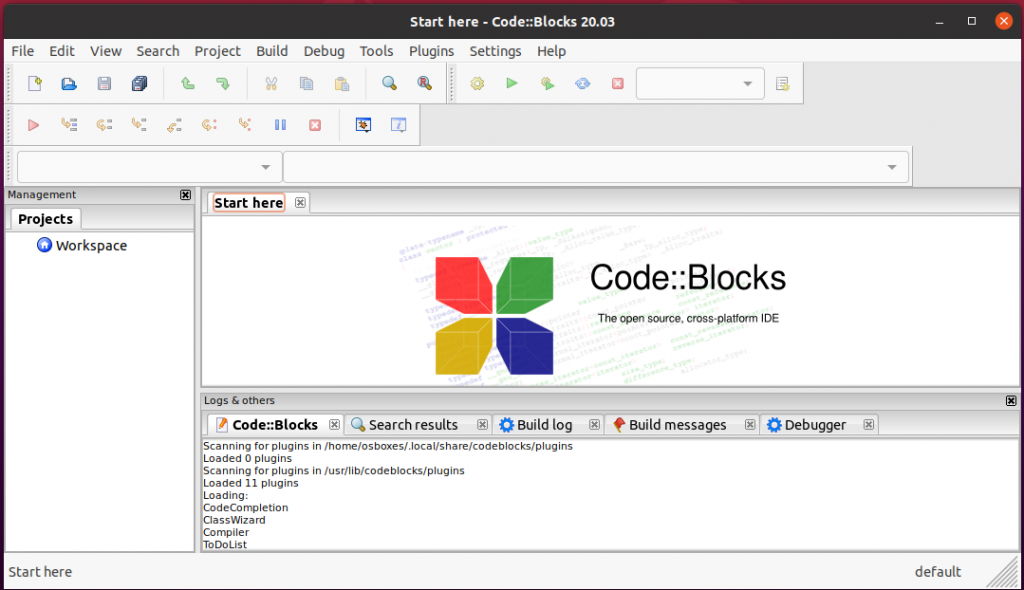
Task: Click the Open file toolbar icon
Action: coord(69,84)
